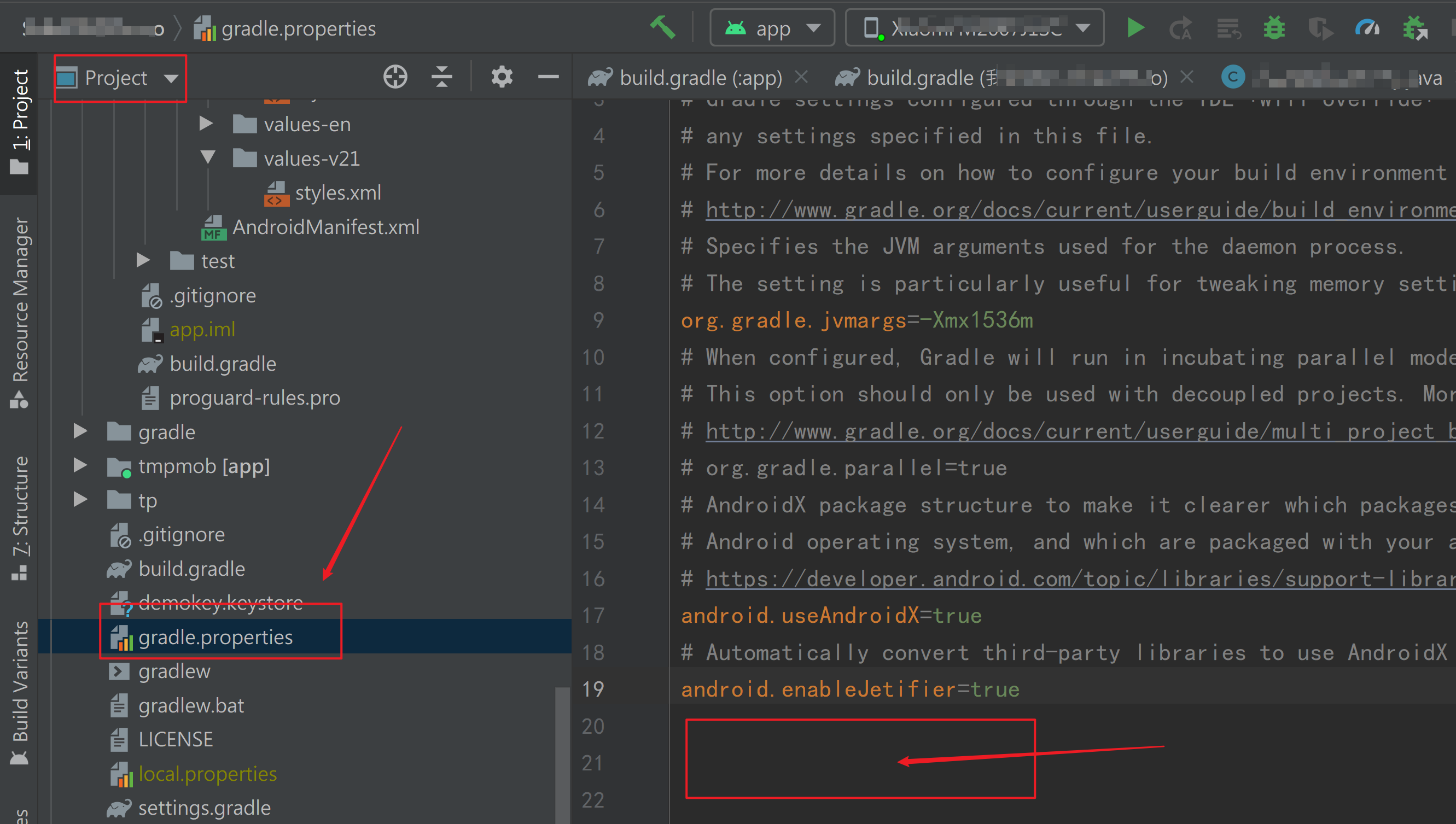The height and width of the screenshot is (824, 1456).
Task: Expand the values-en folder
Action: tap(206, 124)
